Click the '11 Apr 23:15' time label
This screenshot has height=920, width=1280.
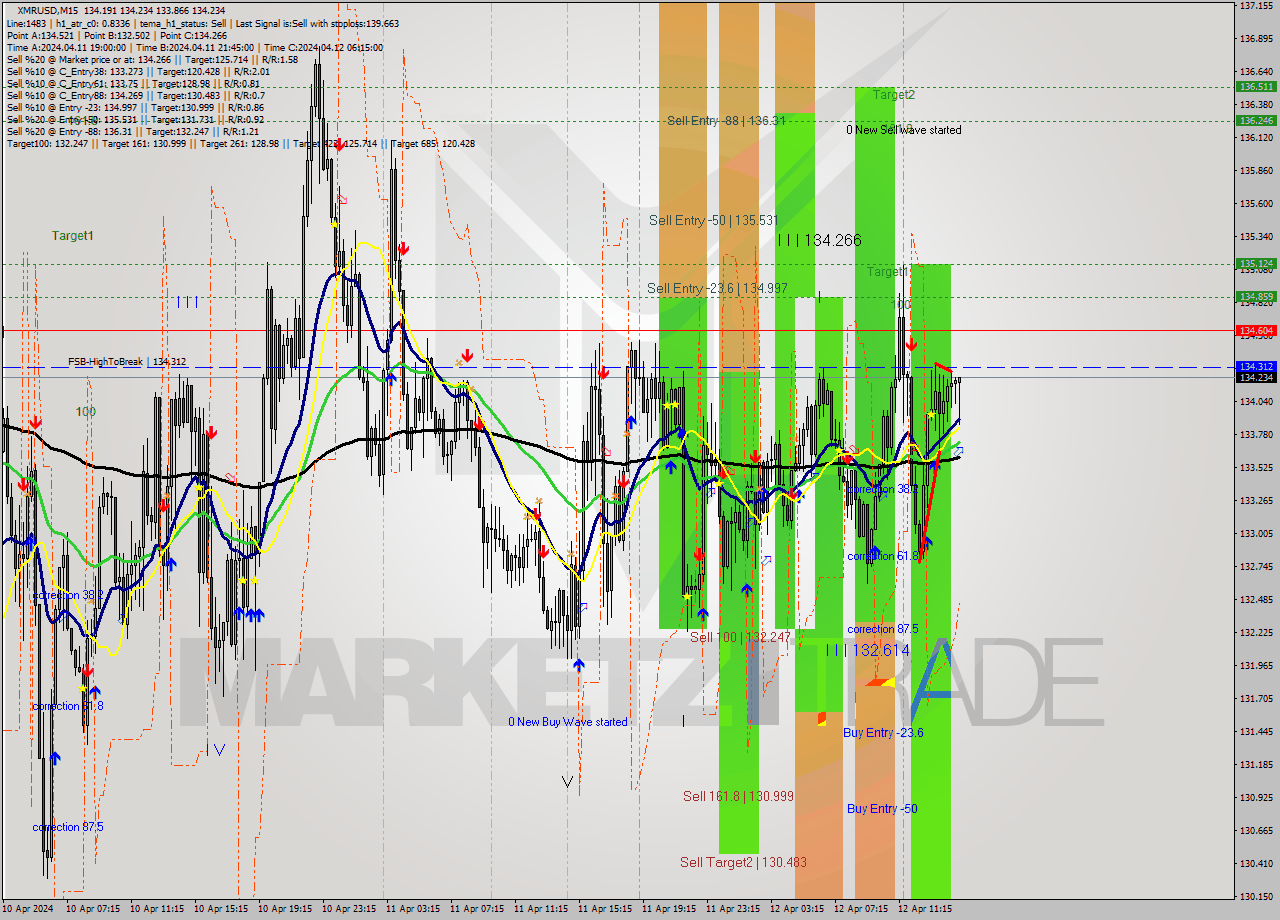[x=733, y=909]
